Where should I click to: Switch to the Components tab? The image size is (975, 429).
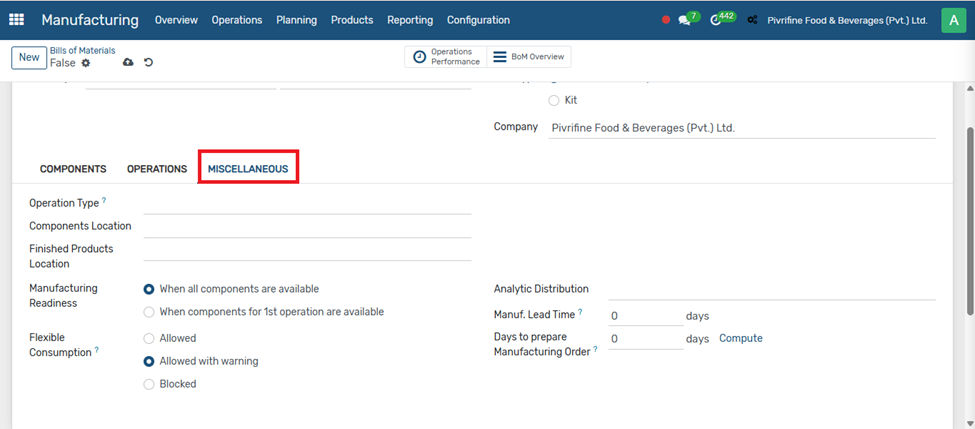coord(73,169)
